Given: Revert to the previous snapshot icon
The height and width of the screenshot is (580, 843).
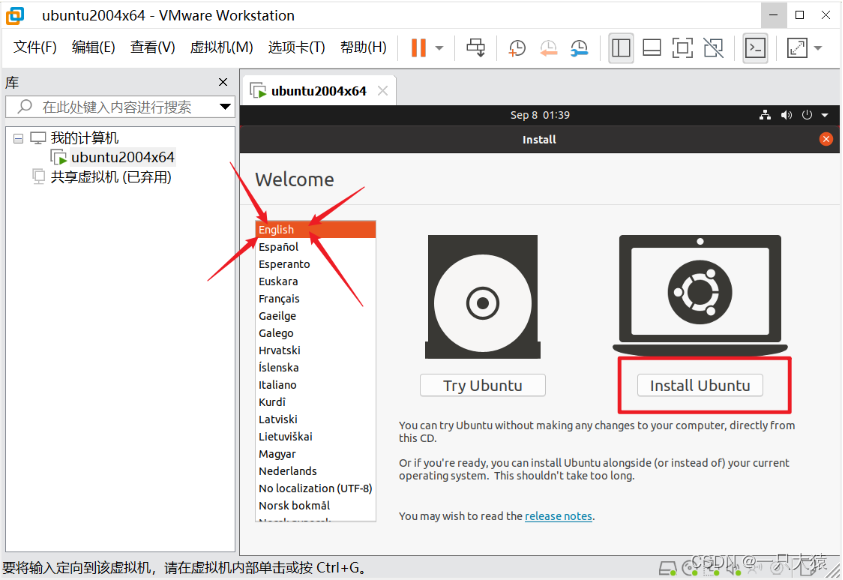Looking at the screenshot, I should point(548,48).
